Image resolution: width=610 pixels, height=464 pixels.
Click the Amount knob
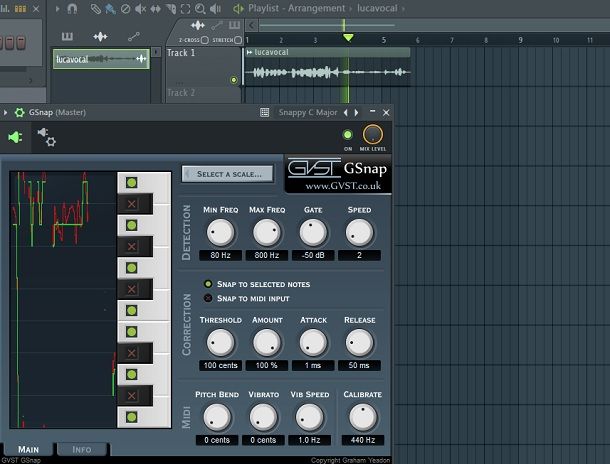click(x=267, y=343)
